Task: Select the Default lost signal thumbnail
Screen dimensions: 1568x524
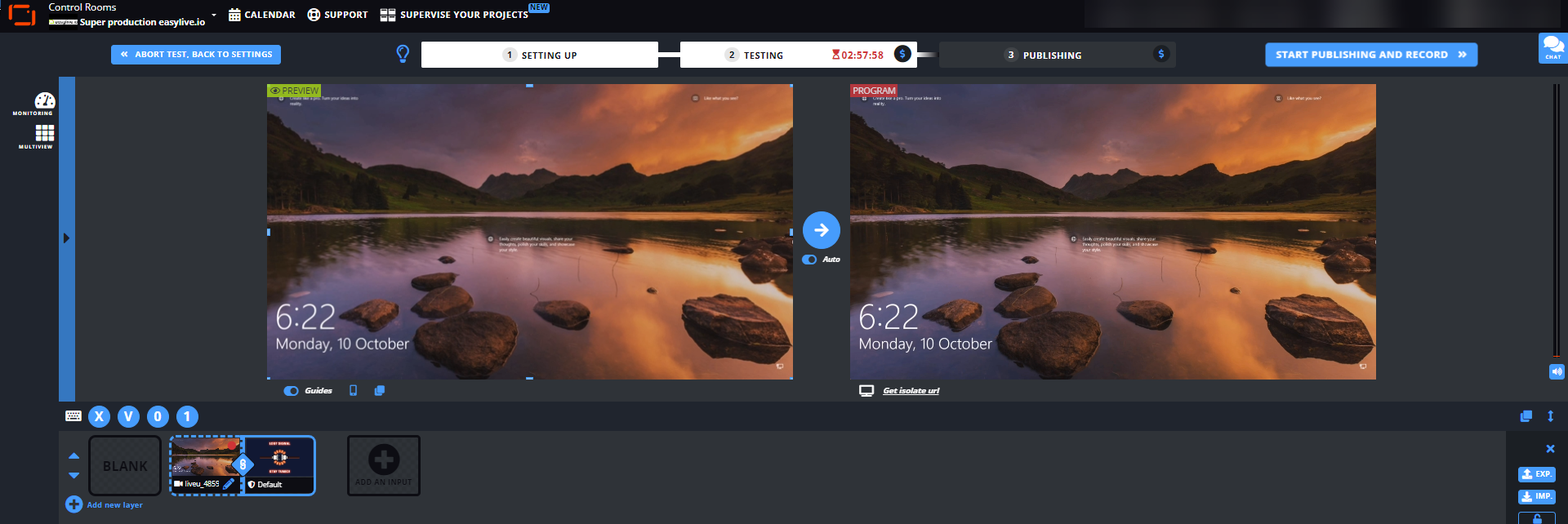Action: 279,457
